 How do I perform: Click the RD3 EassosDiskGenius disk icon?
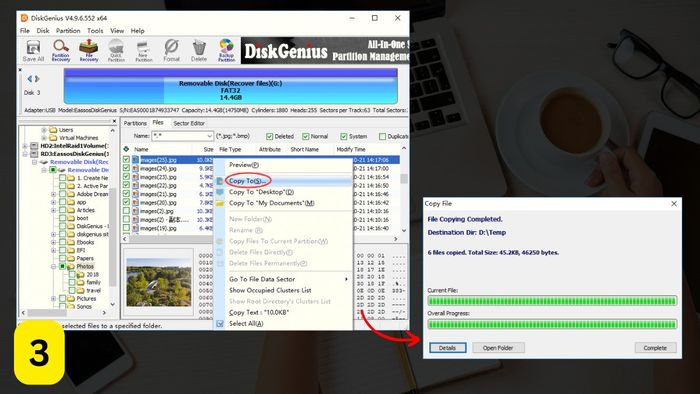click(34, 154)
